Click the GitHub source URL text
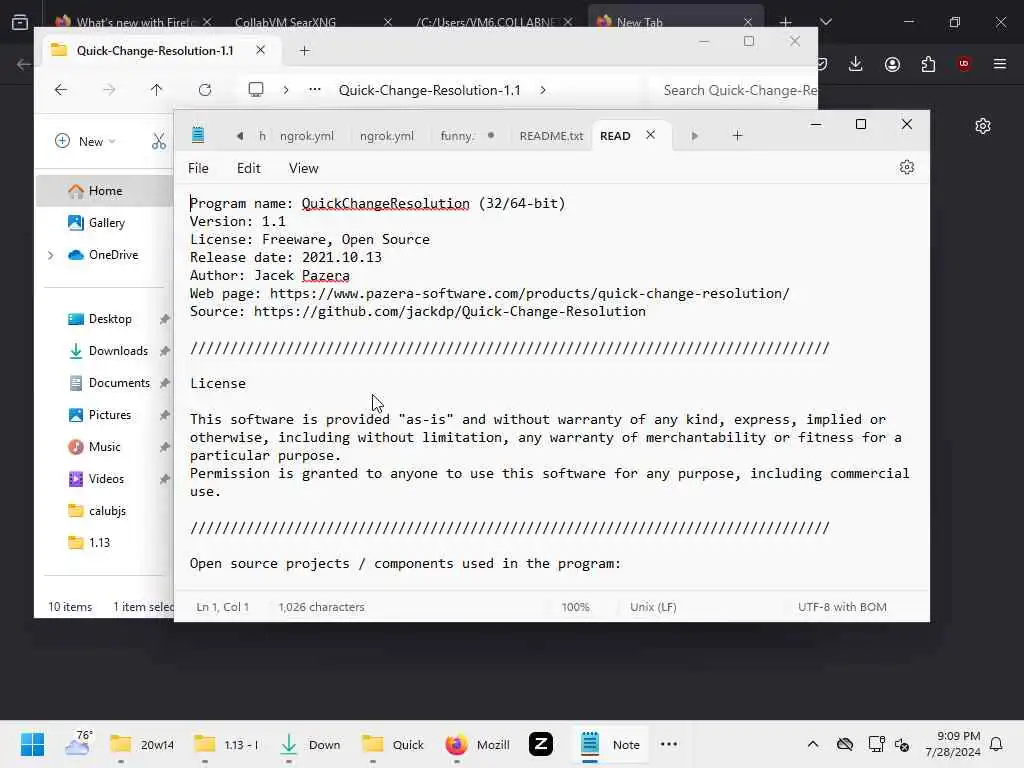 449,312
